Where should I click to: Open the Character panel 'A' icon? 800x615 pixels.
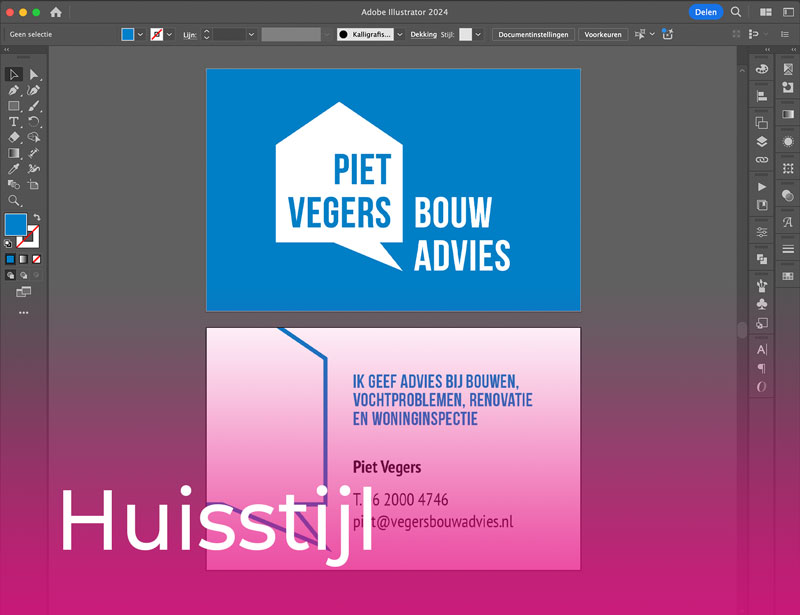pos(762,350)
